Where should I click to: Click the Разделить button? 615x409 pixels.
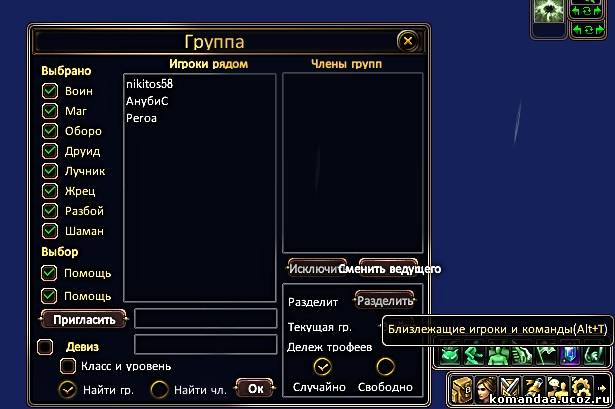coord(385,301)
